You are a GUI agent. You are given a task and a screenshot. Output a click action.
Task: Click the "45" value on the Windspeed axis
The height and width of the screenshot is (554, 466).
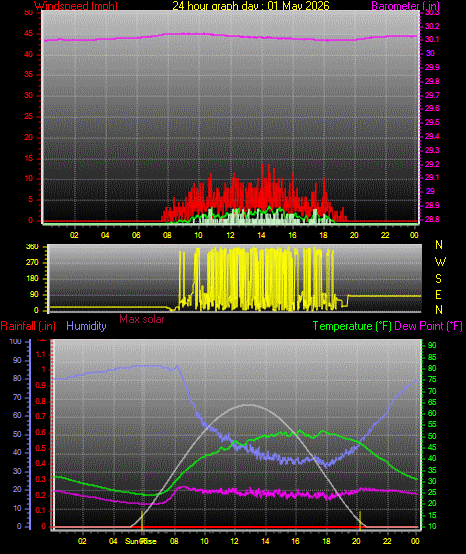(x=28, y=34)
